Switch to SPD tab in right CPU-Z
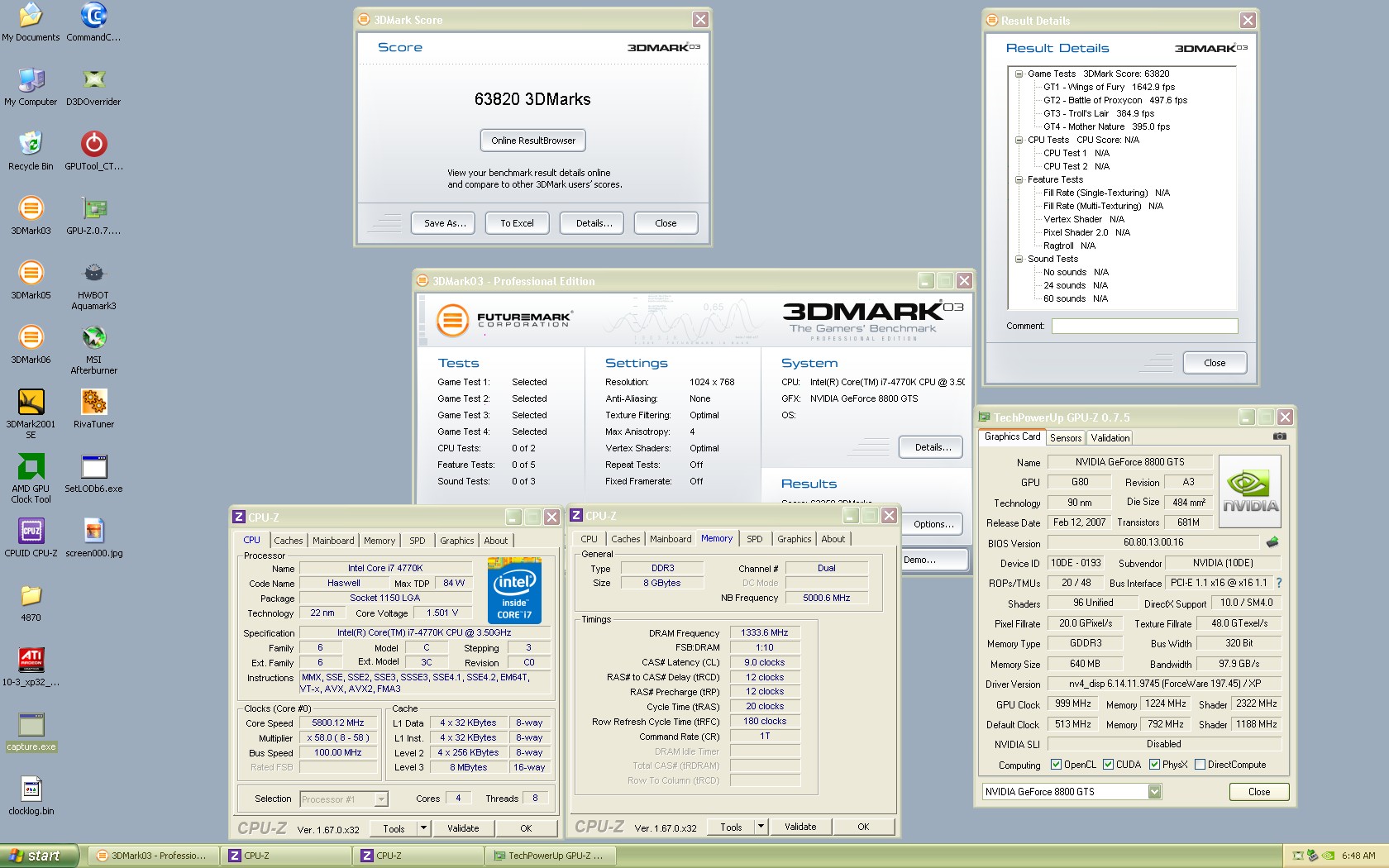Image resolution: width=1389 pixels, height=868 pixels. coord(755,539)
